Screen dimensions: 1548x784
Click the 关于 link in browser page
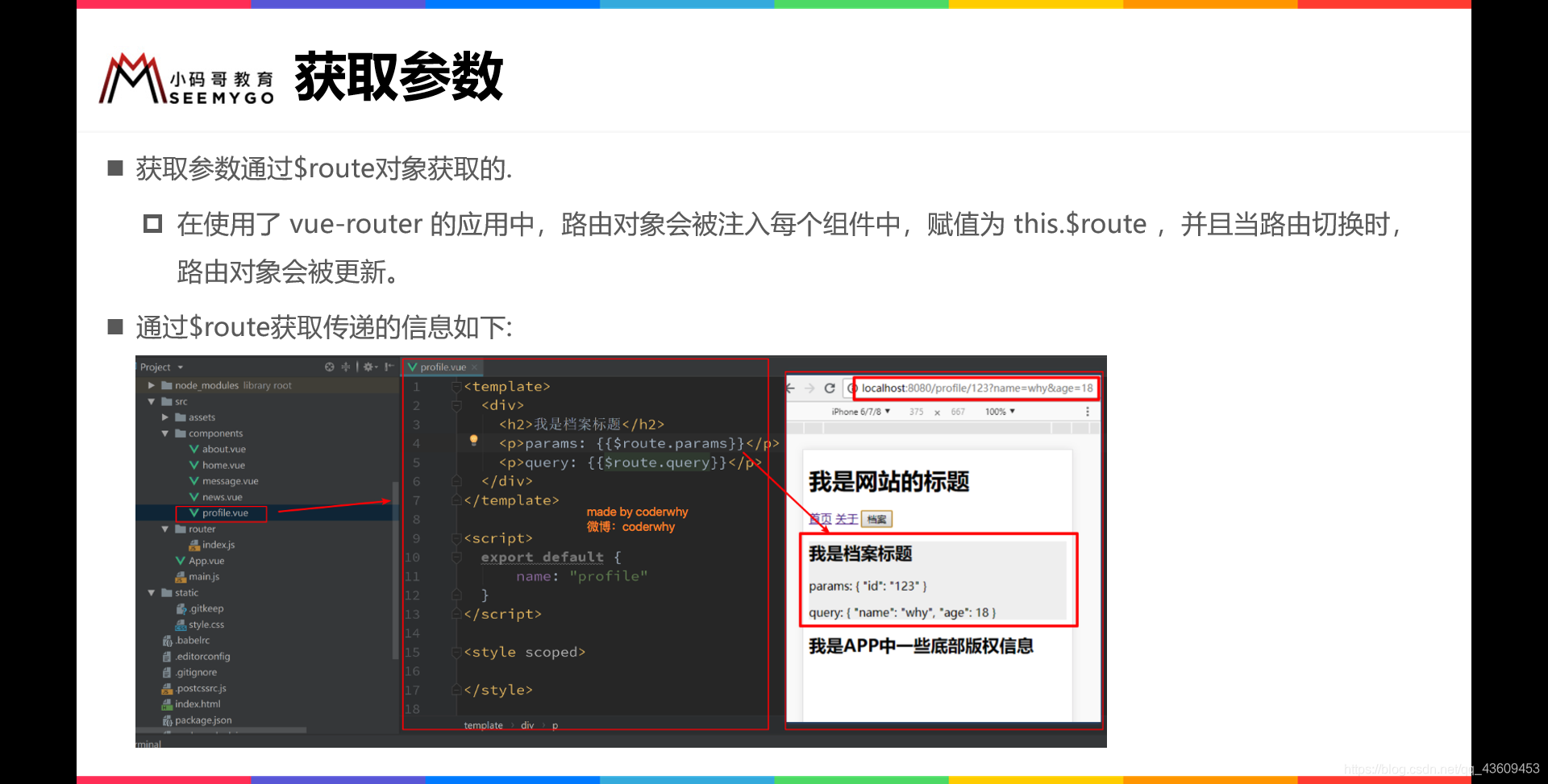click(847, 519)
